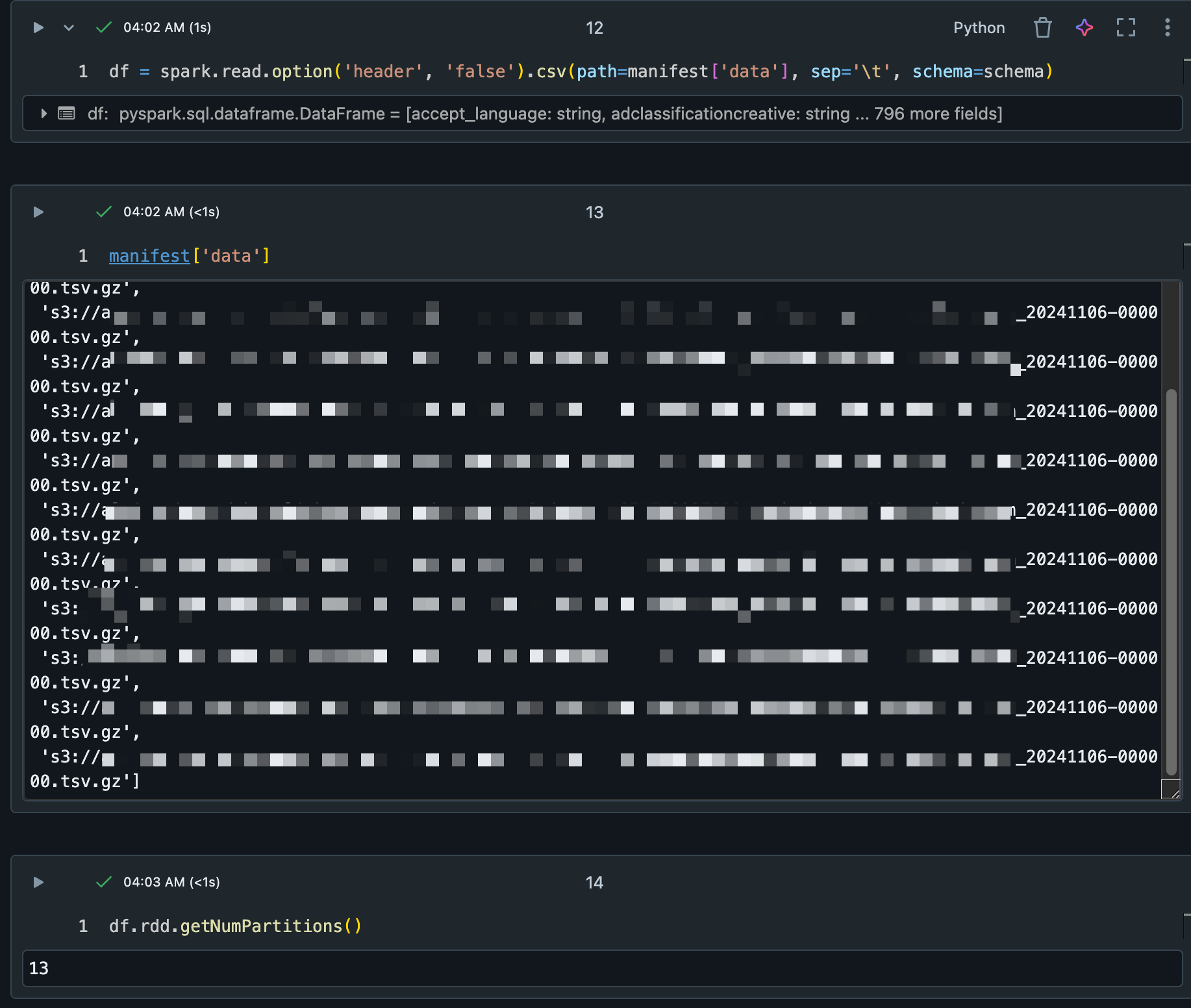1191x1008 pixels.
Task: Click the green success checkmark on cell 12
Action: (x=104, y=27)
